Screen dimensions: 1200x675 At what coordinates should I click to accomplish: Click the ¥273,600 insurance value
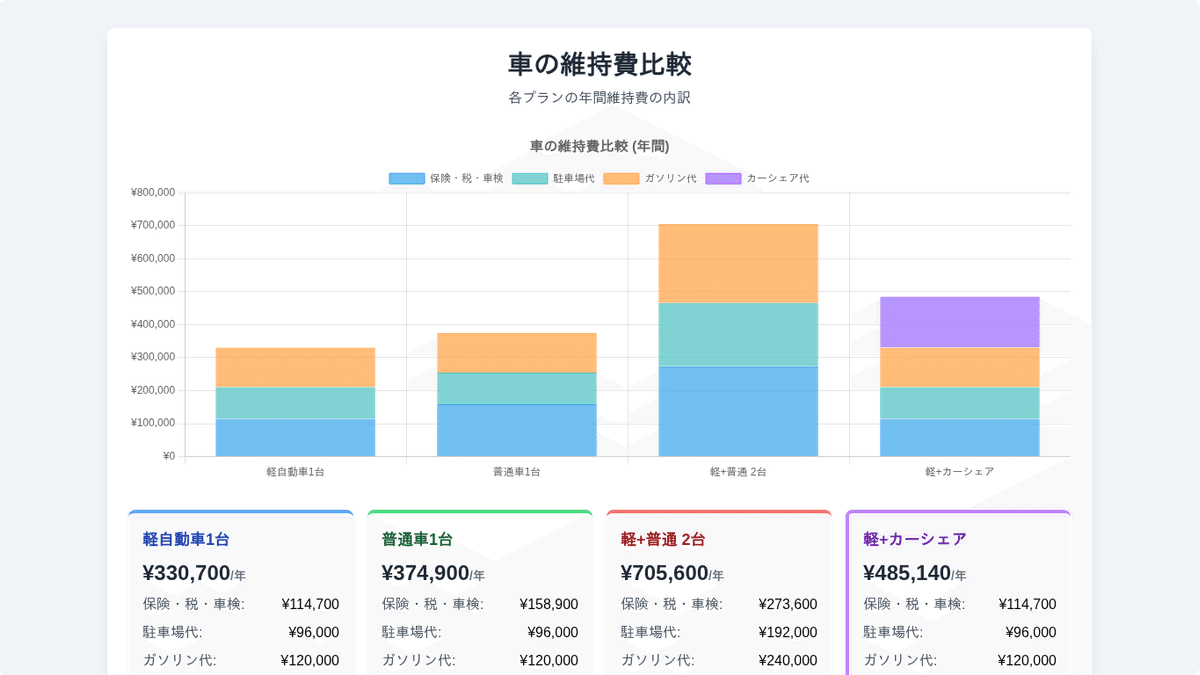point(788,604)
